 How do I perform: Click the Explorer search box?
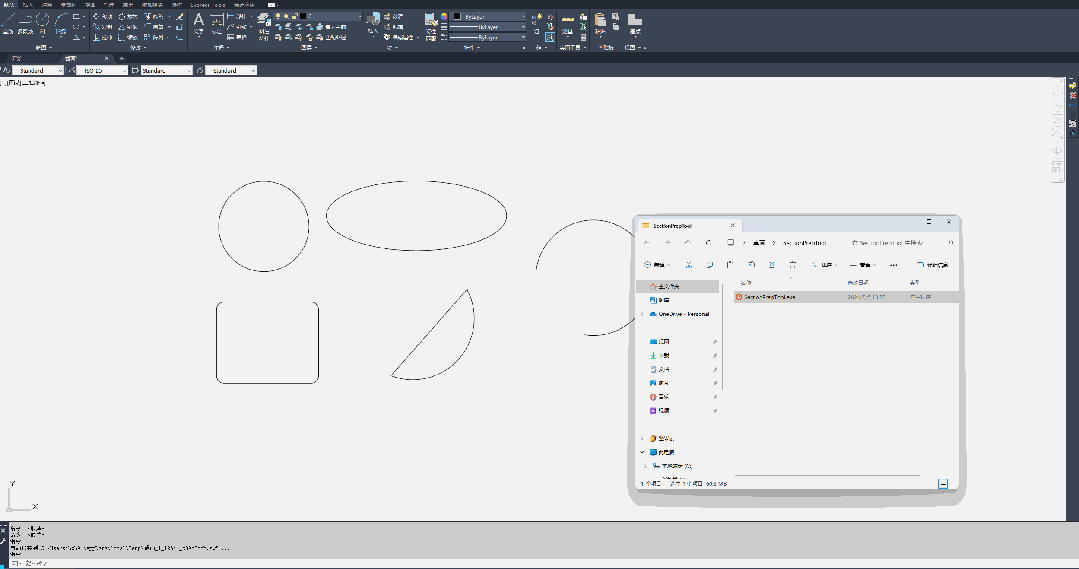[x=901, y=243]
